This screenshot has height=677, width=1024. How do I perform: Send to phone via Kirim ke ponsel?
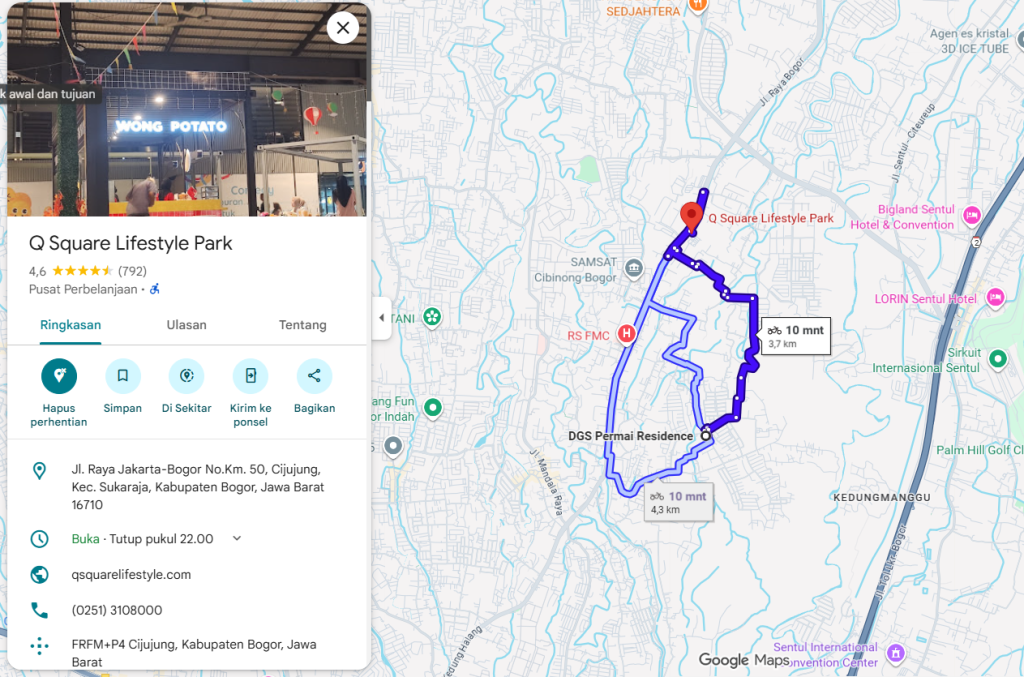[x=251, y=376]
